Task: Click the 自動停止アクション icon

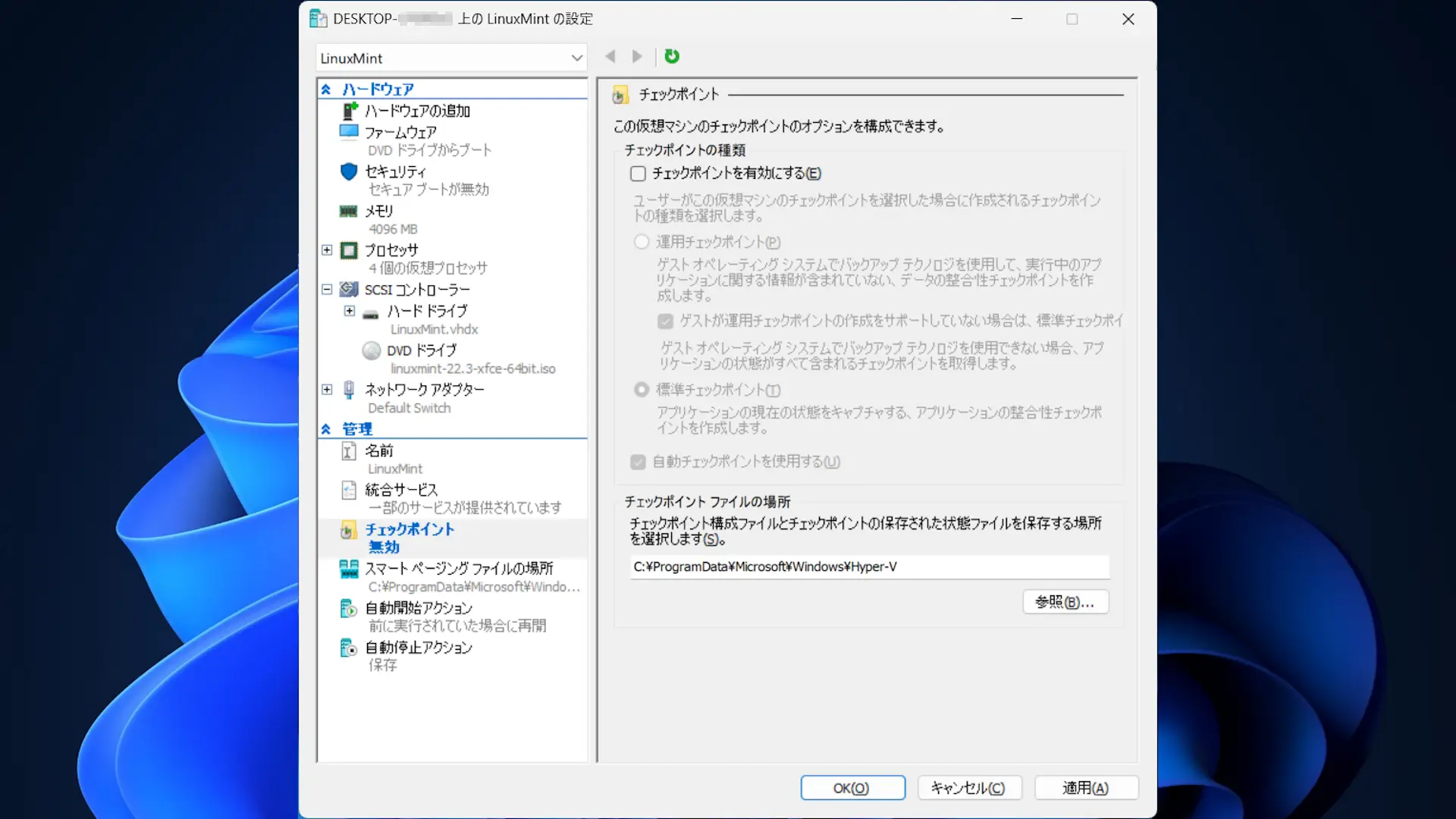Action: 349,648
